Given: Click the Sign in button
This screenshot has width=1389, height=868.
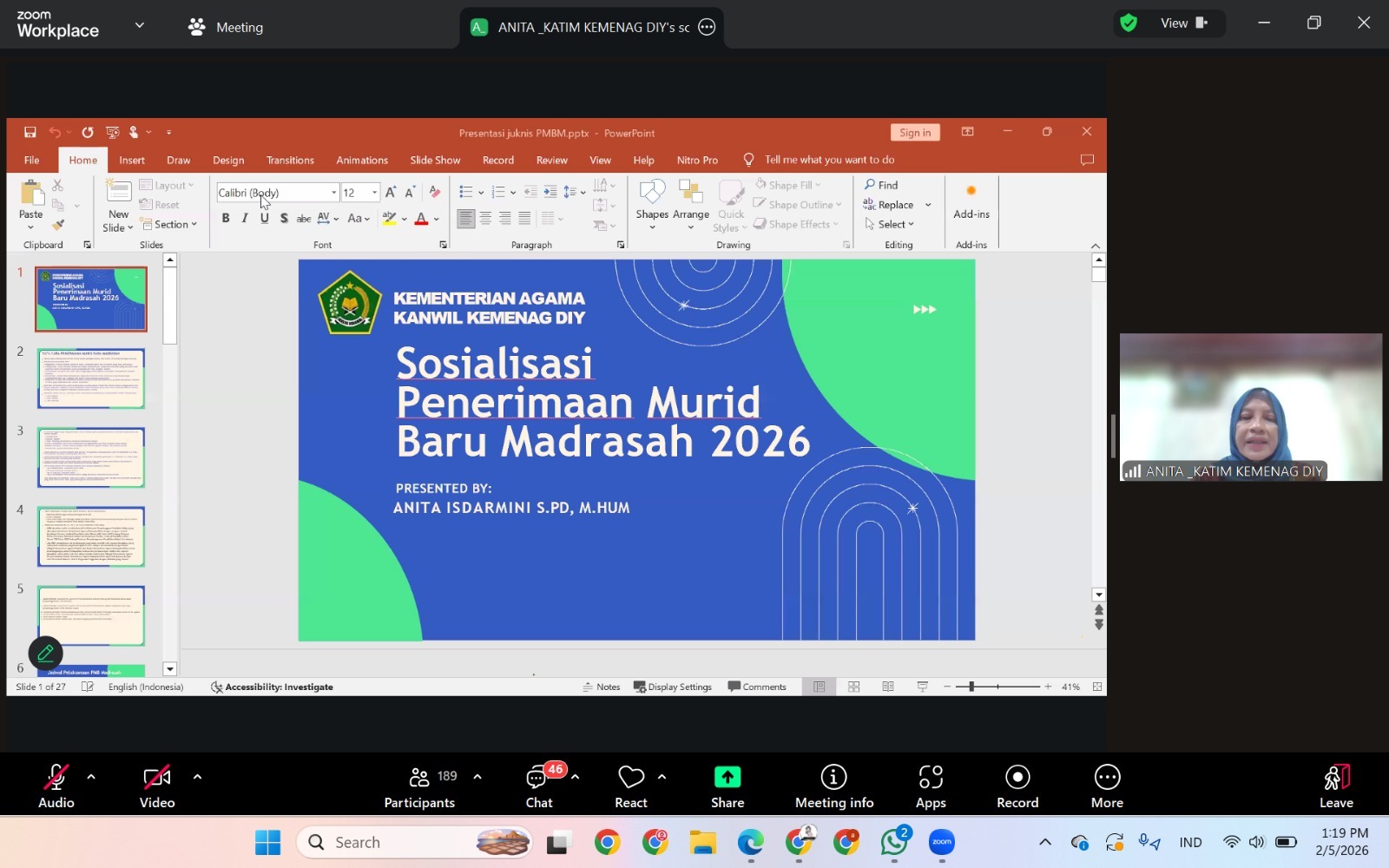Looking at the screenshot, I should pos(915,132).
